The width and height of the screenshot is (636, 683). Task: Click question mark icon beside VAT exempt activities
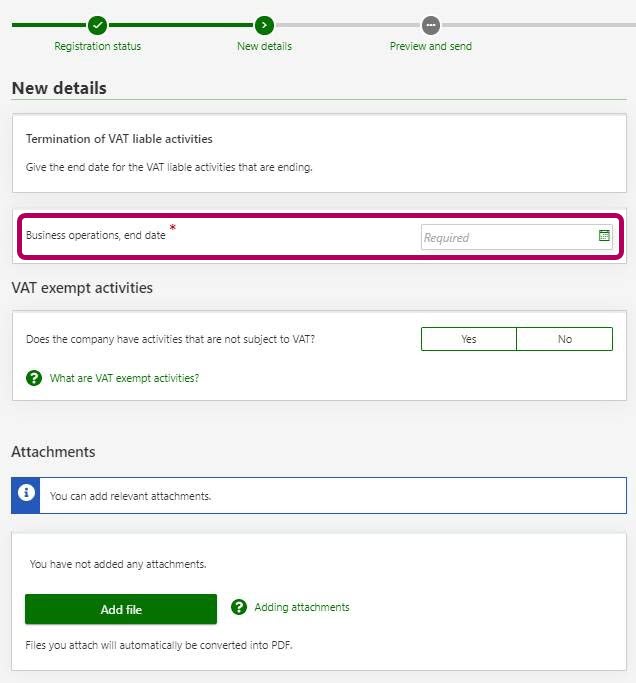pyautogui.click(x=34, y=378)
